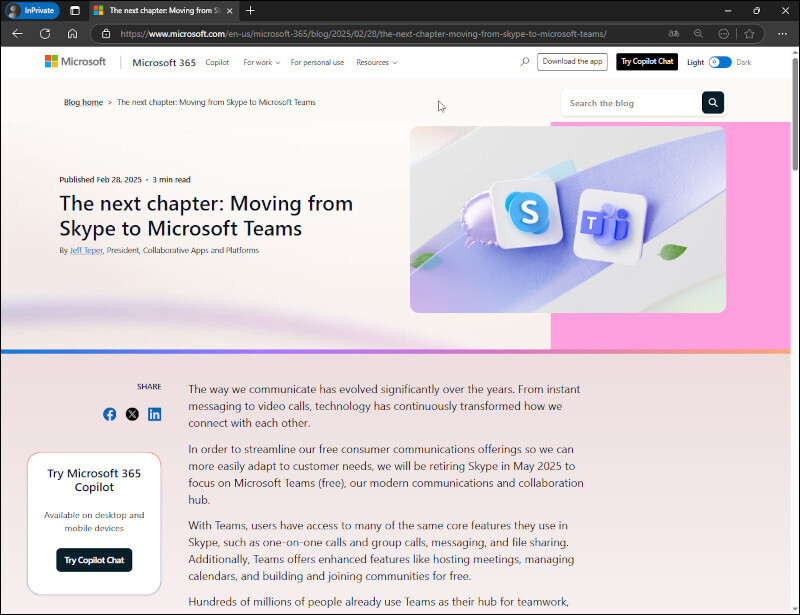Click the Blog home breadcrumb link
800x615 pixels.
[83, 102]
